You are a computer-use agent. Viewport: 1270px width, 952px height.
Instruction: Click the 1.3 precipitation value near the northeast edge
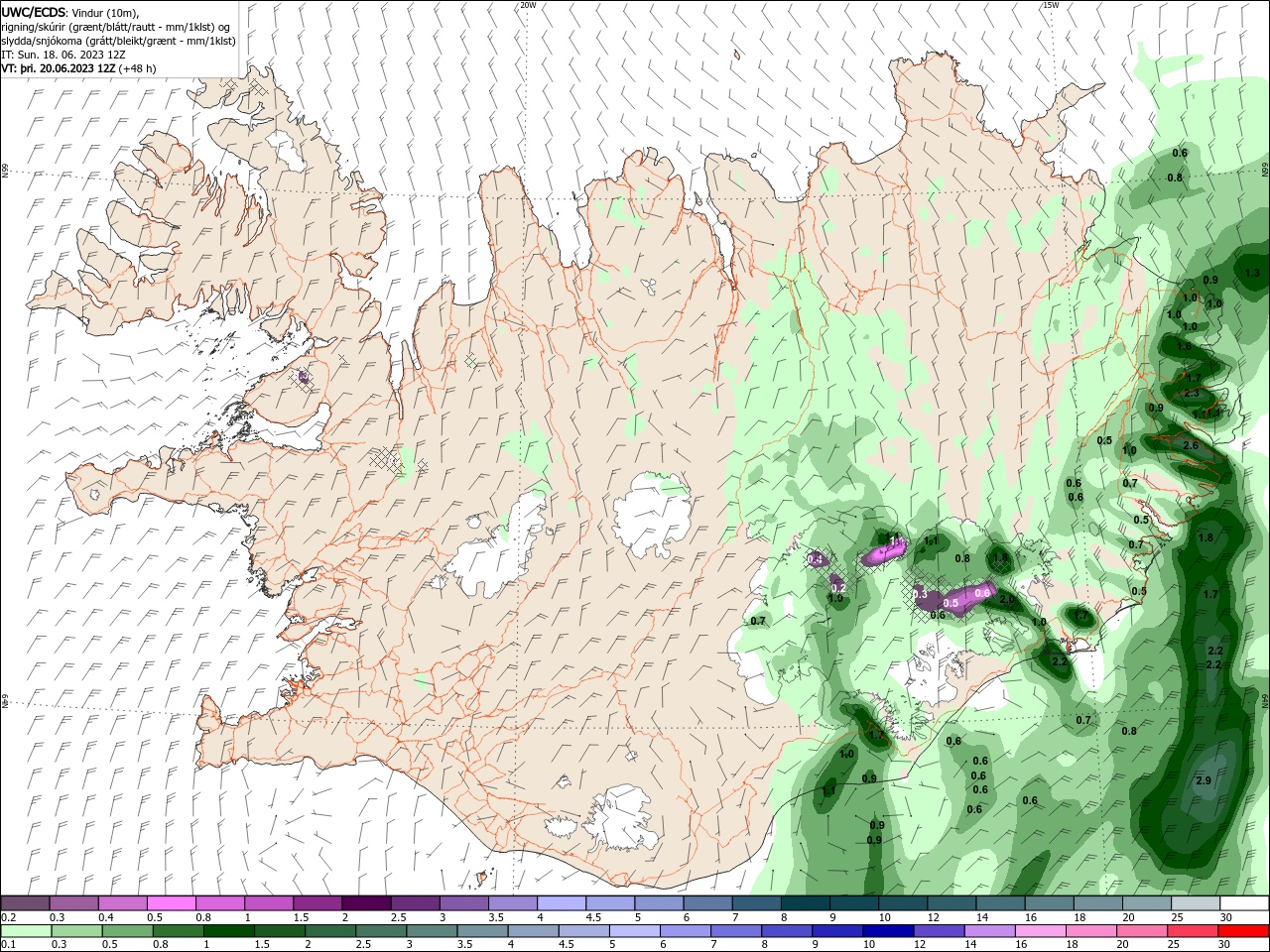coord(1252,273)
